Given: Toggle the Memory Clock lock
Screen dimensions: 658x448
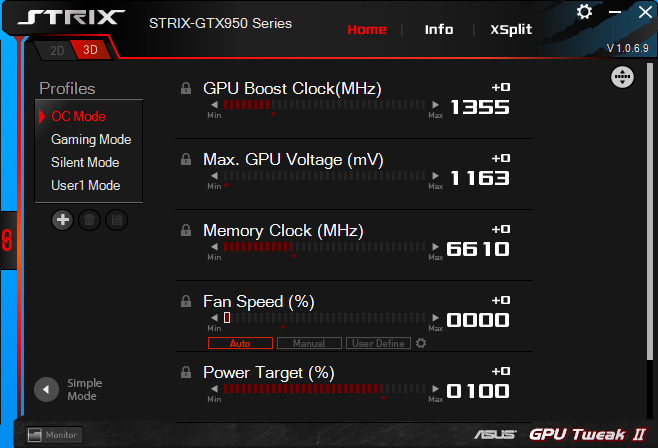Looking at the screenshot, I should [186, 231].
